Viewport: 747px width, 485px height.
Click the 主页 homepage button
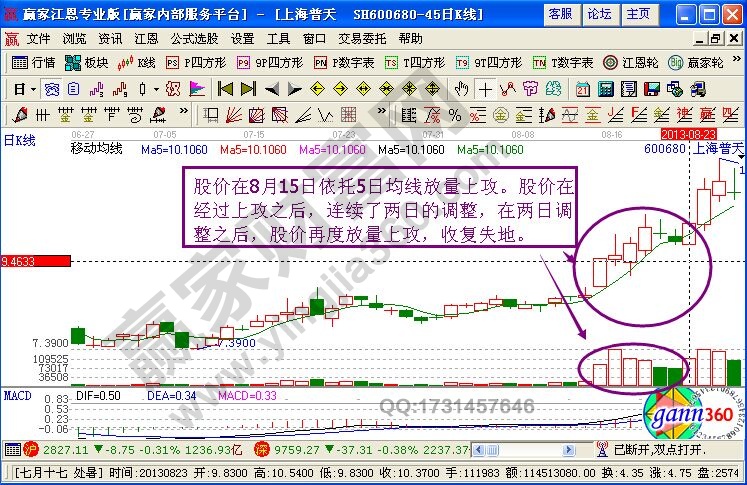(x=637, y=14)
